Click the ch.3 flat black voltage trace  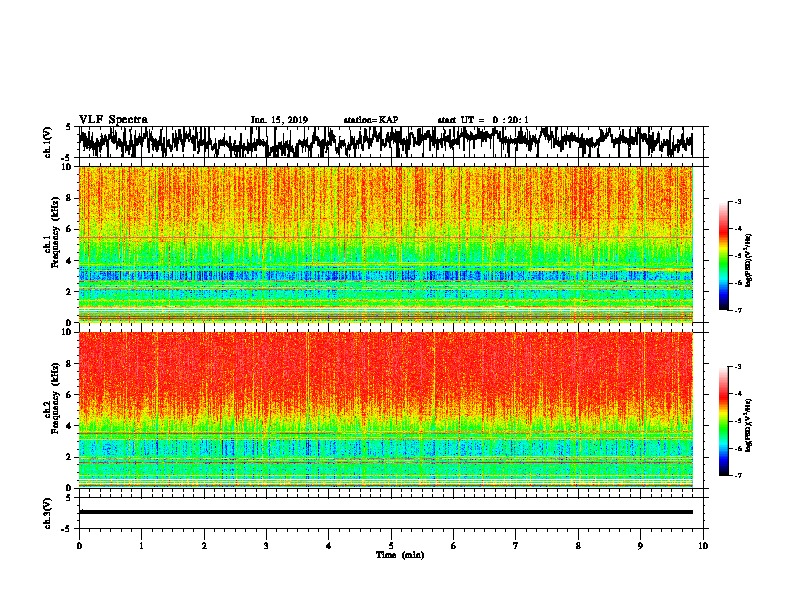click(385, 512)
